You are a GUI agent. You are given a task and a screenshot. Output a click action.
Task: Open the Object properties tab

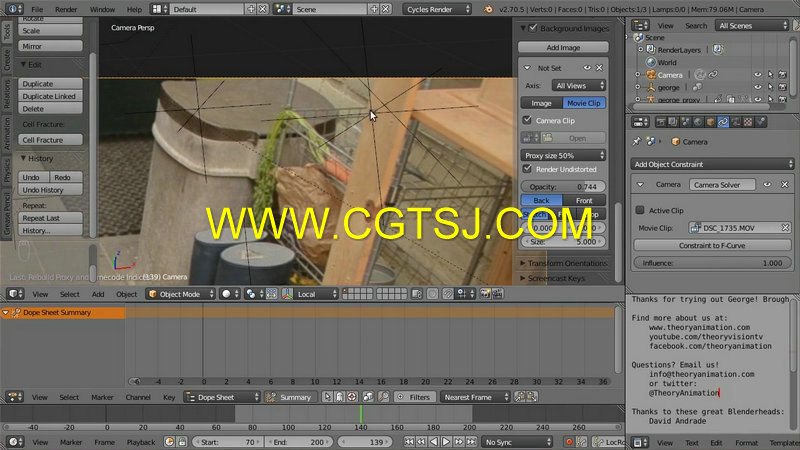pos(710,122)
